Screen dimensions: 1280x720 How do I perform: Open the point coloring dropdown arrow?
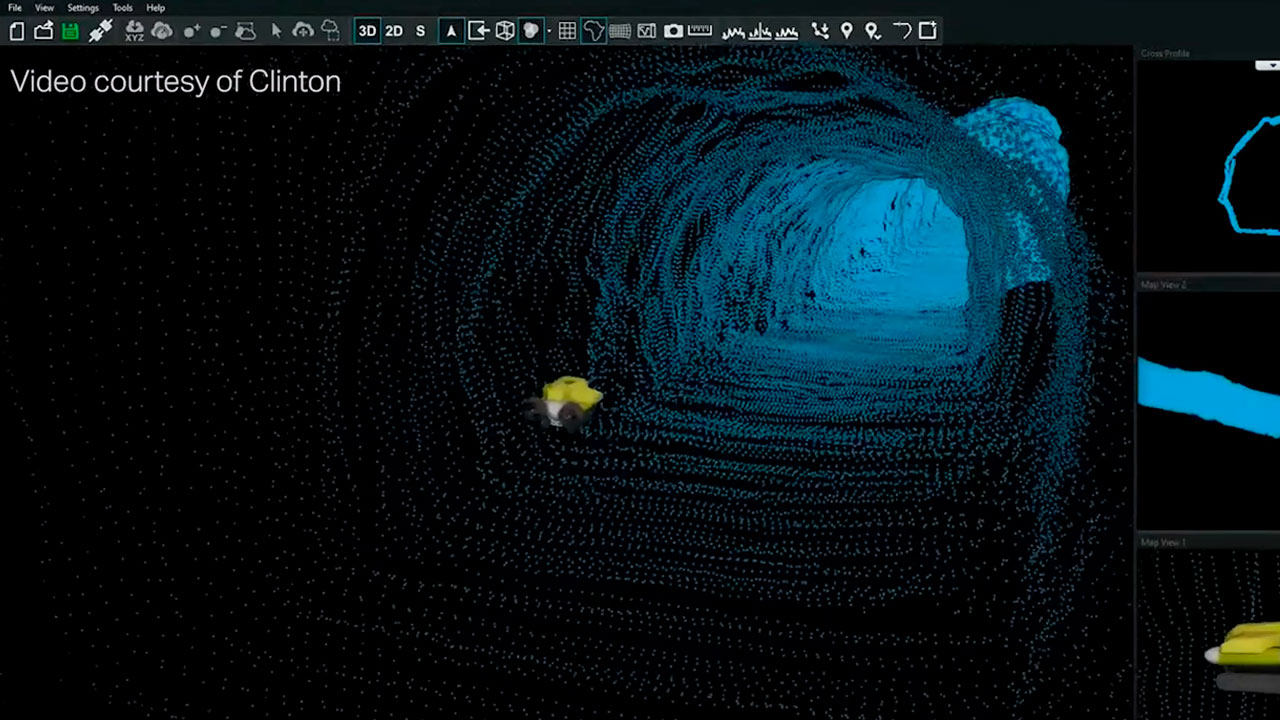549,32
